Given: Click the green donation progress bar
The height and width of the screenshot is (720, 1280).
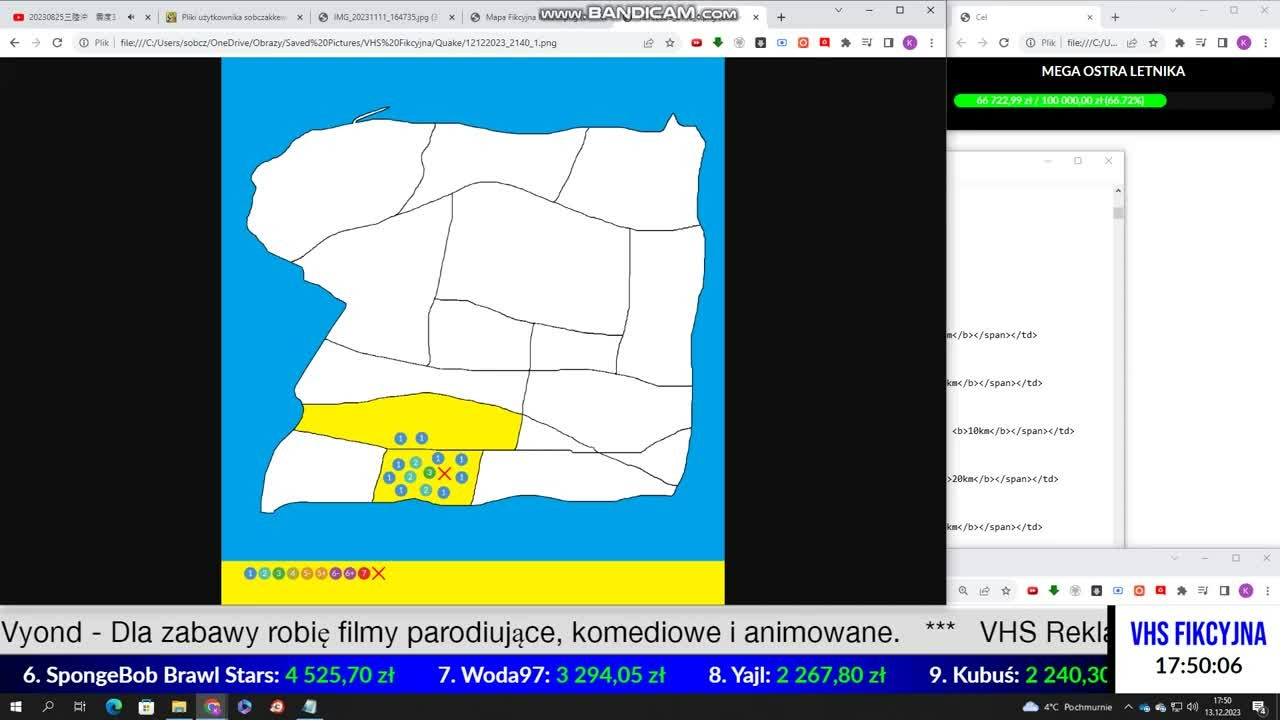Looking at the screenshot, I should (1060, 101).
